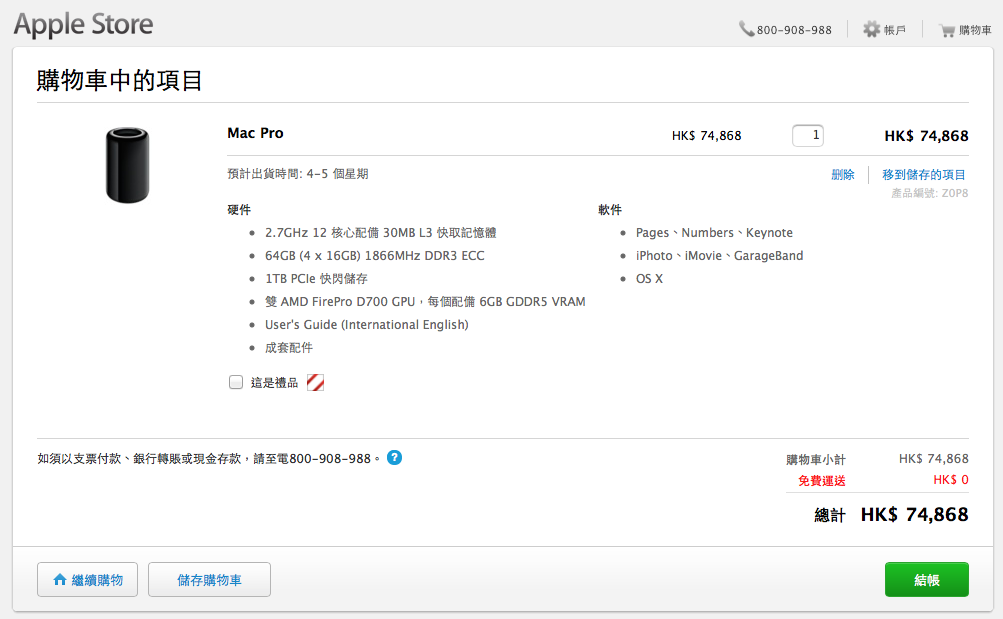1003x619 pixels.
Task: Click the 硬件 hardware heading
Action: click(239, 210)
